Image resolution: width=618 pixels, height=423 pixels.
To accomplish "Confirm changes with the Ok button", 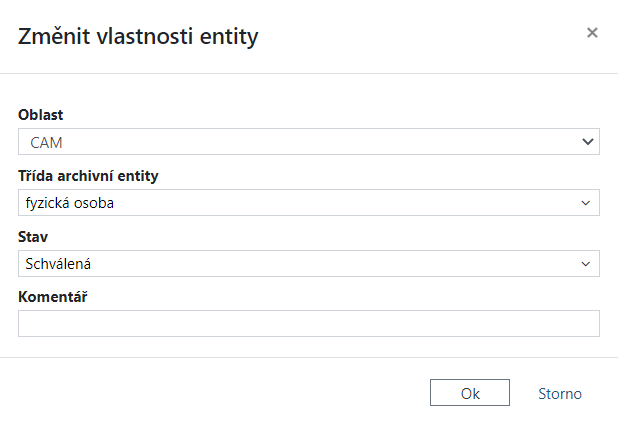I will coord(470,393).
